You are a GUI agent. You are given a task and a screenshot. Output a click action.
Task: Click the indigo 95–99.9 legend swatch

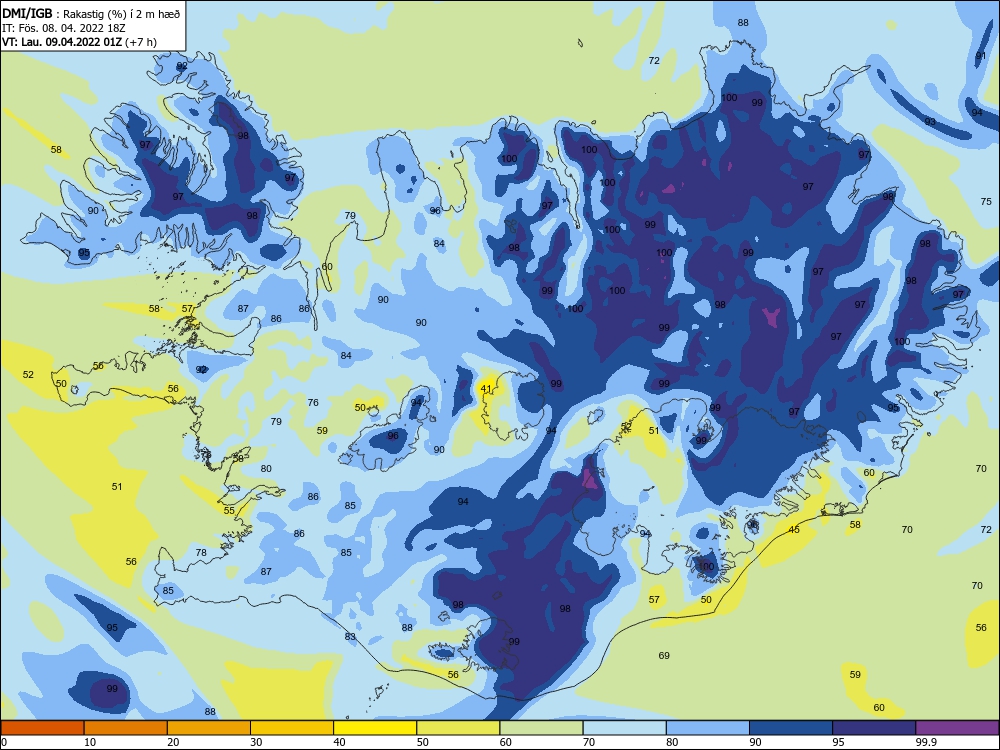pos(874,728)
